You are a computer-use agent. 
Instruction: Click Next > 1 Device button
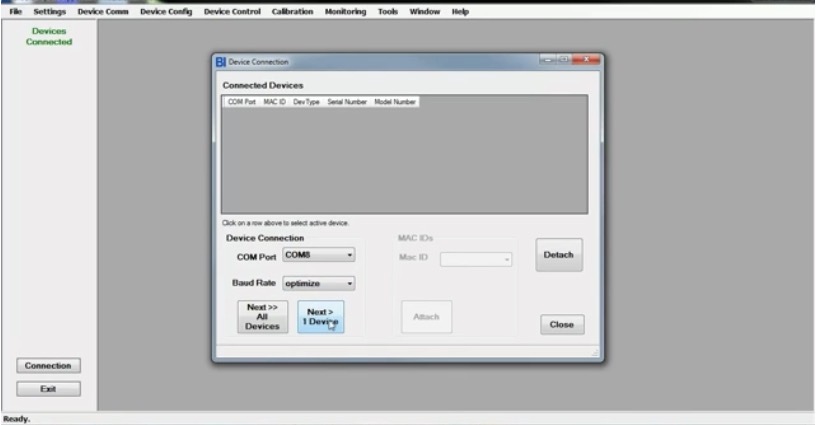point(320,317)
